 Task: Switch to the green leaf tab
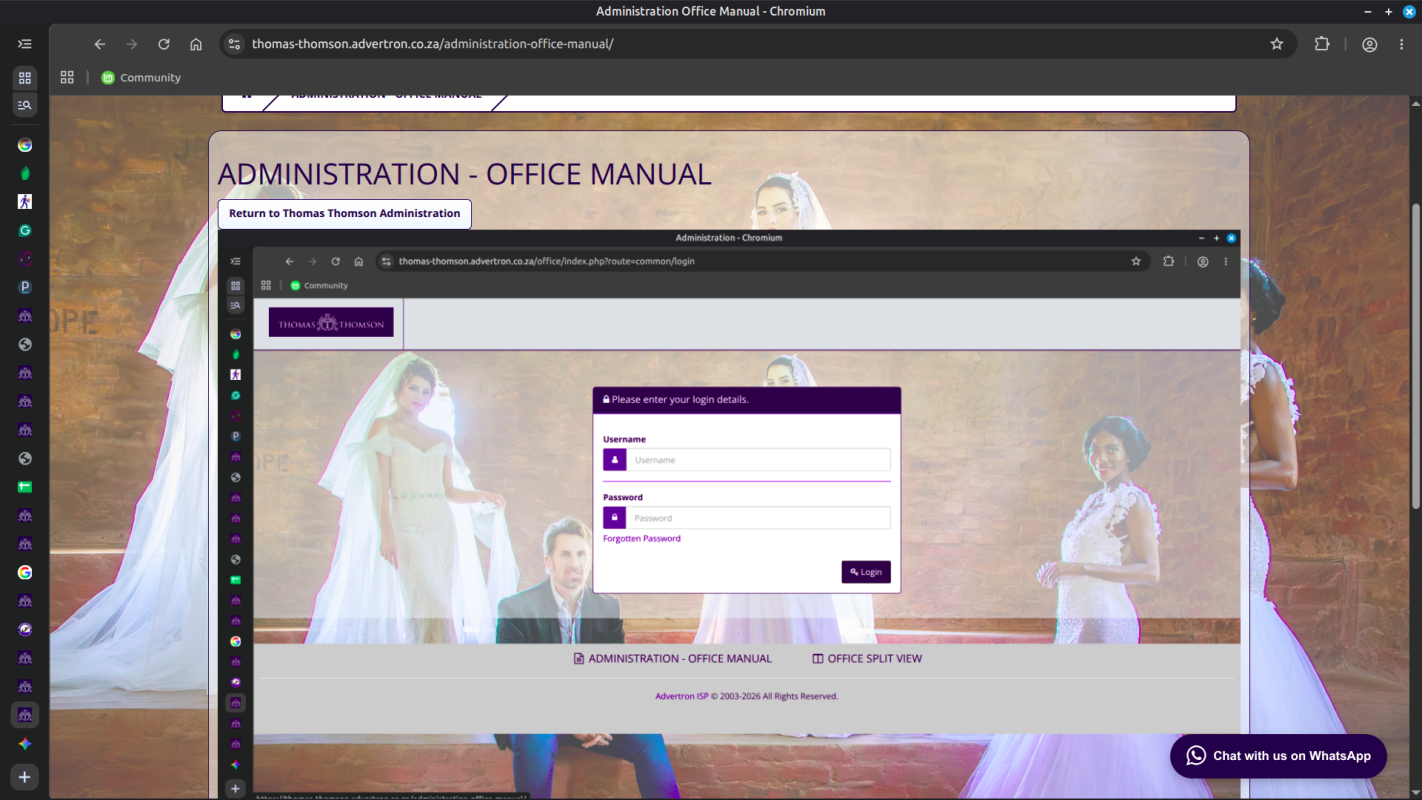(x=25, y=173)
